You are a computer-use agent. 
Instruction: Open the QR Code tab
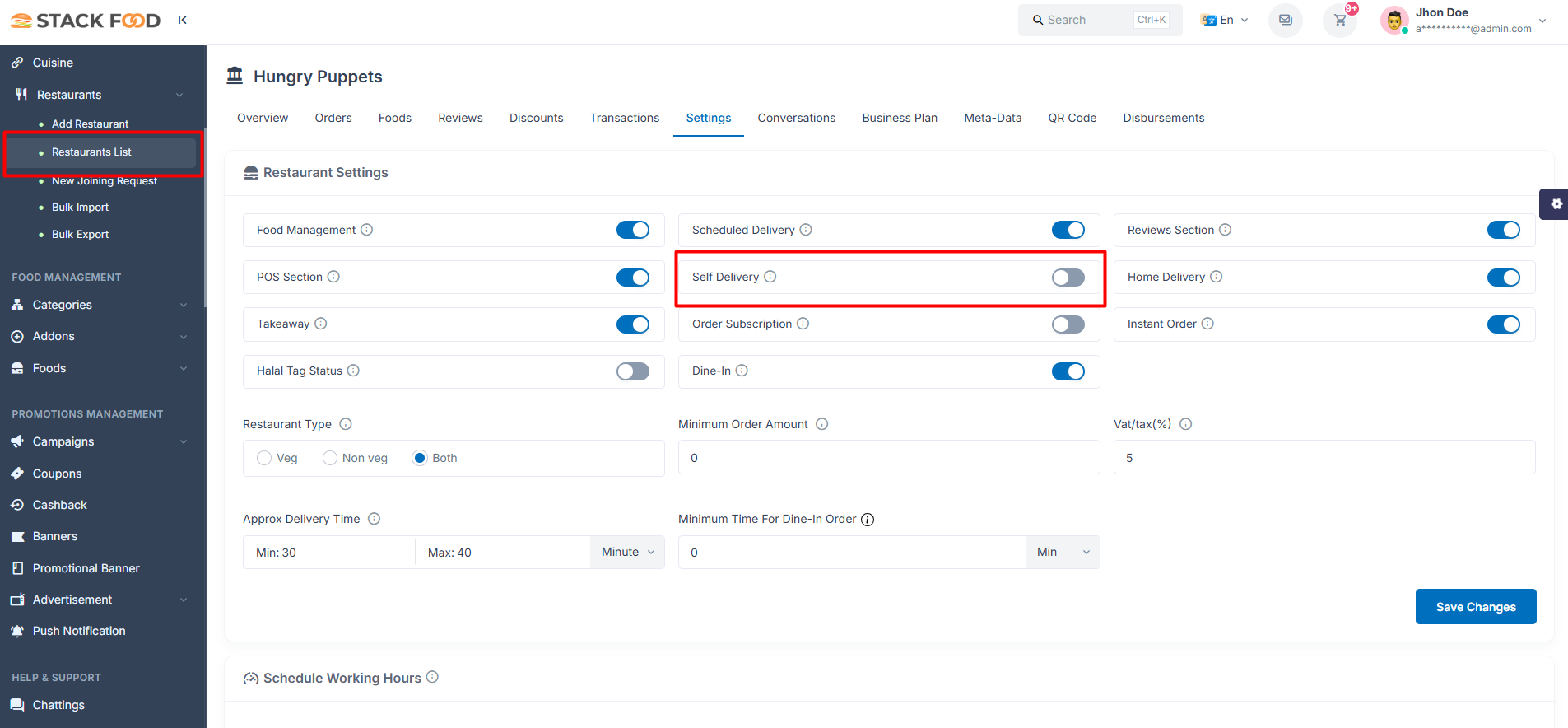[x=1072, y=118]
